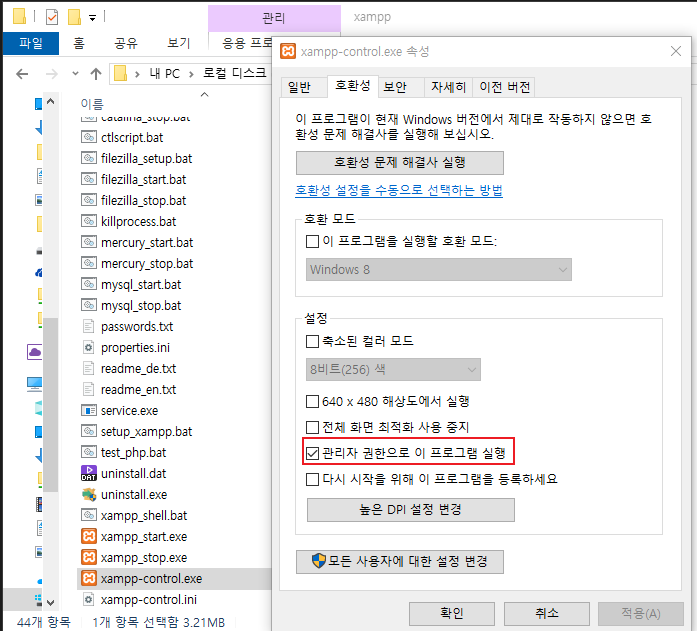Select the xampp-control.ini file name
The width and height of the screenshot is (697, 631).
coord(148,599)
